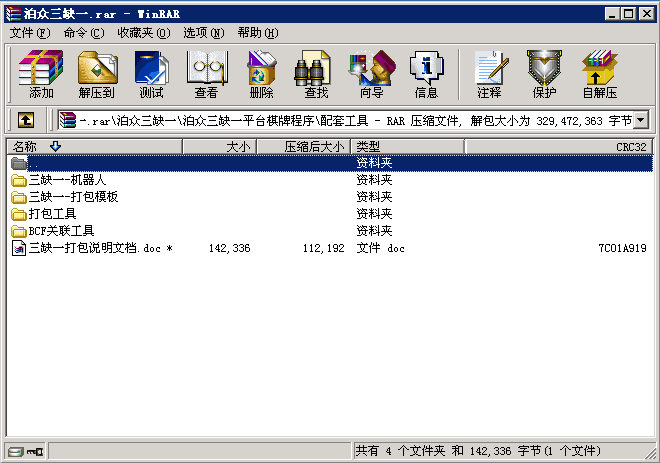Sort by 类型 column header

[x=407, y=146]
